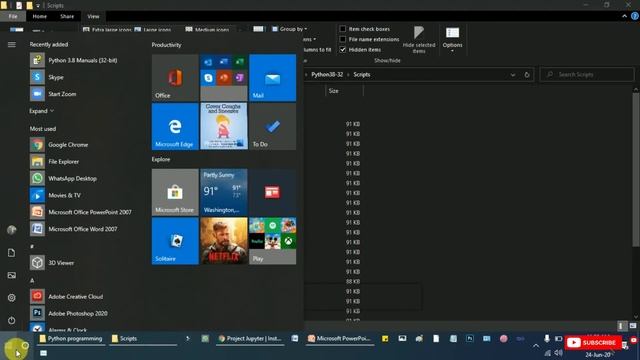Open the Sticky Notes taskbar icon
The image size is (640, 360).
385,338
